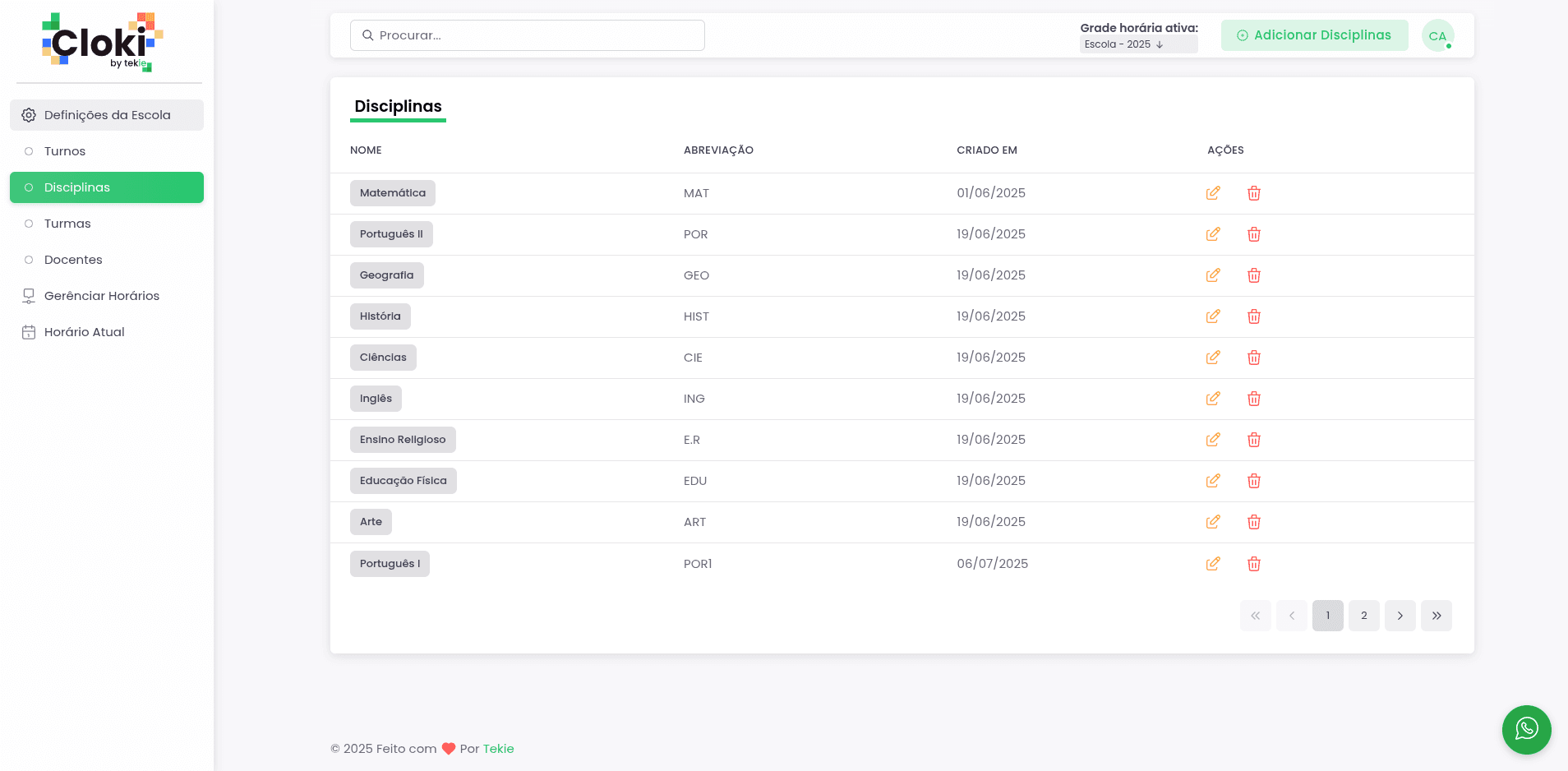The height and width of the screenshot is (771, 1568).
Task: Delete the Português II discipline
Action: click(1253, 234)
